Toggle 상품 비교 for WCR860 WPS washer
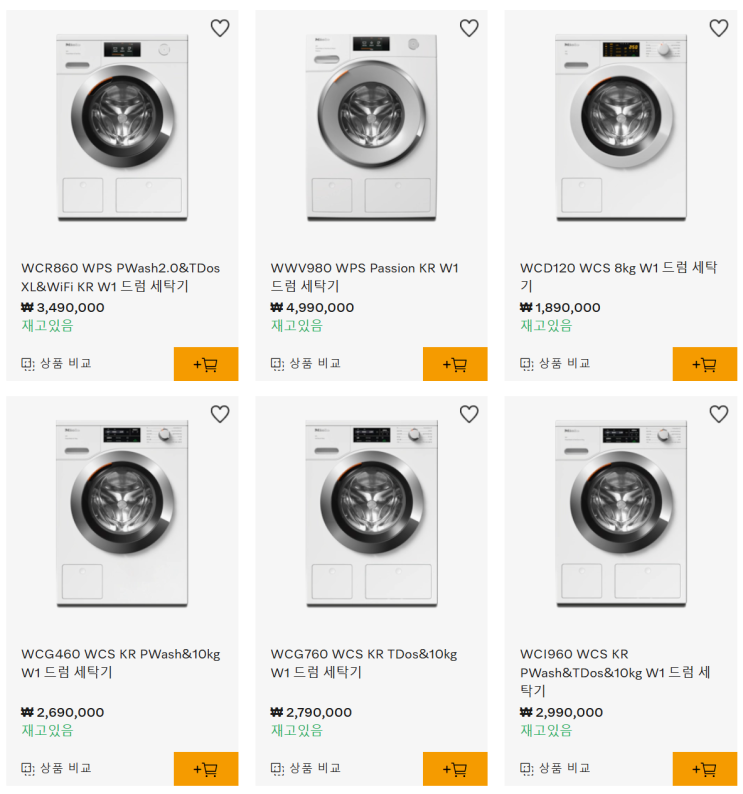The height and width of the screenshot is (794, 743). coord(57,364)
